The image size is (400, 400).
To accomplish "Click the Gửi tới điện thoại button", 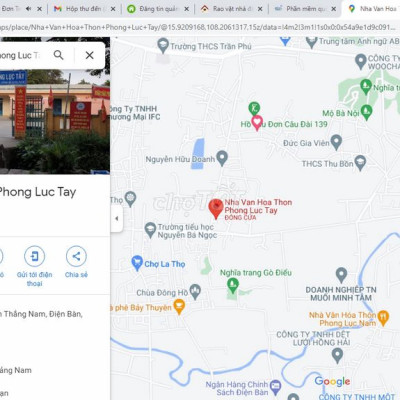I will 34,266.
